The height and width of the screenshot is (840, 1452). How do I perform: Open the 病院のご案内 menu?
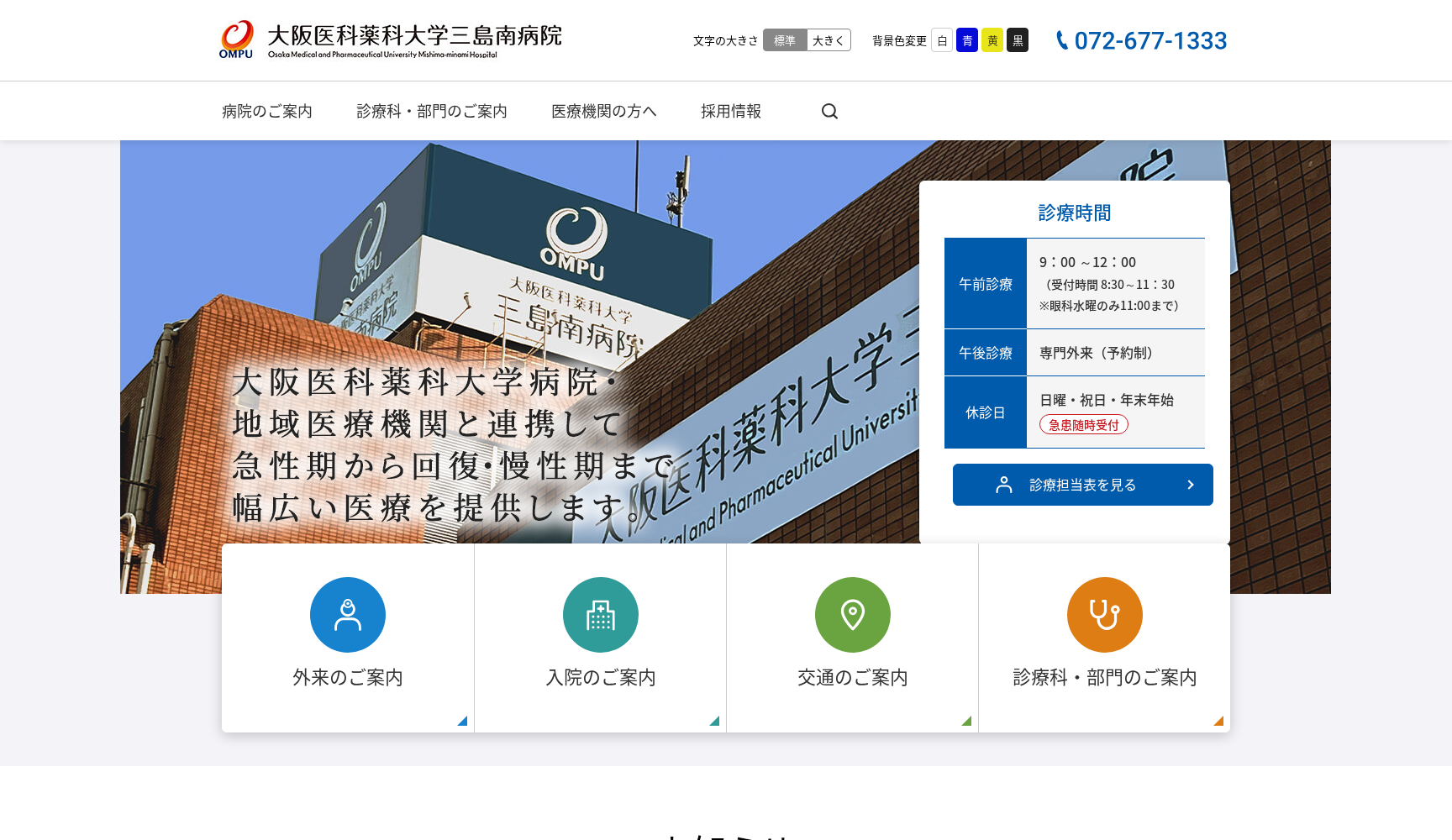pyautogui.click(x=266, y=110)
